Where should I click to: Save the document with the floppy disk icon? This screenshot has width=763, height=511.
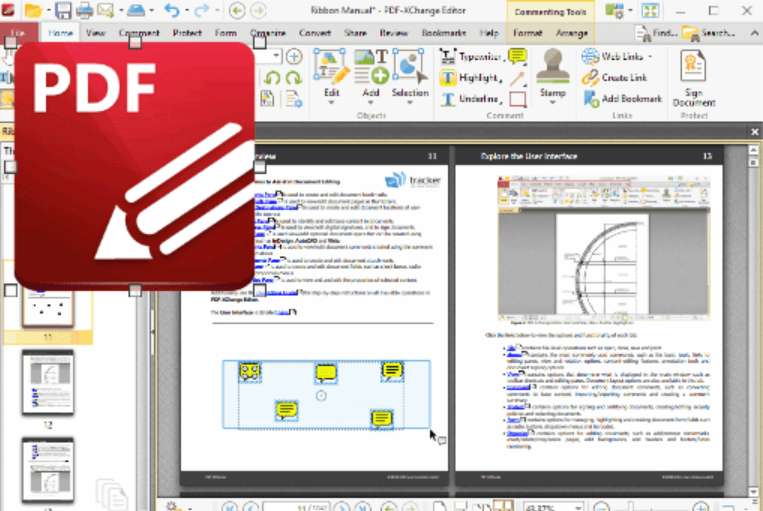click(x=63, y=10)
